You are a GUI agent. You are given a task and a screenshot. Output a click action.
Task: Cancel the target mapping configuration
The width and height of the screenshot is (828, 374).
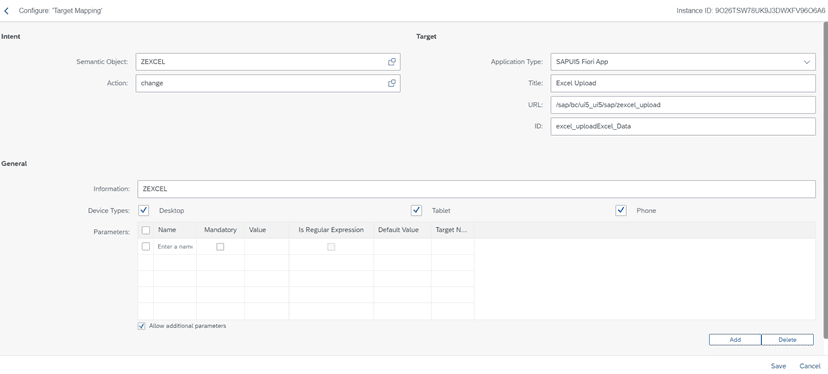810,366
